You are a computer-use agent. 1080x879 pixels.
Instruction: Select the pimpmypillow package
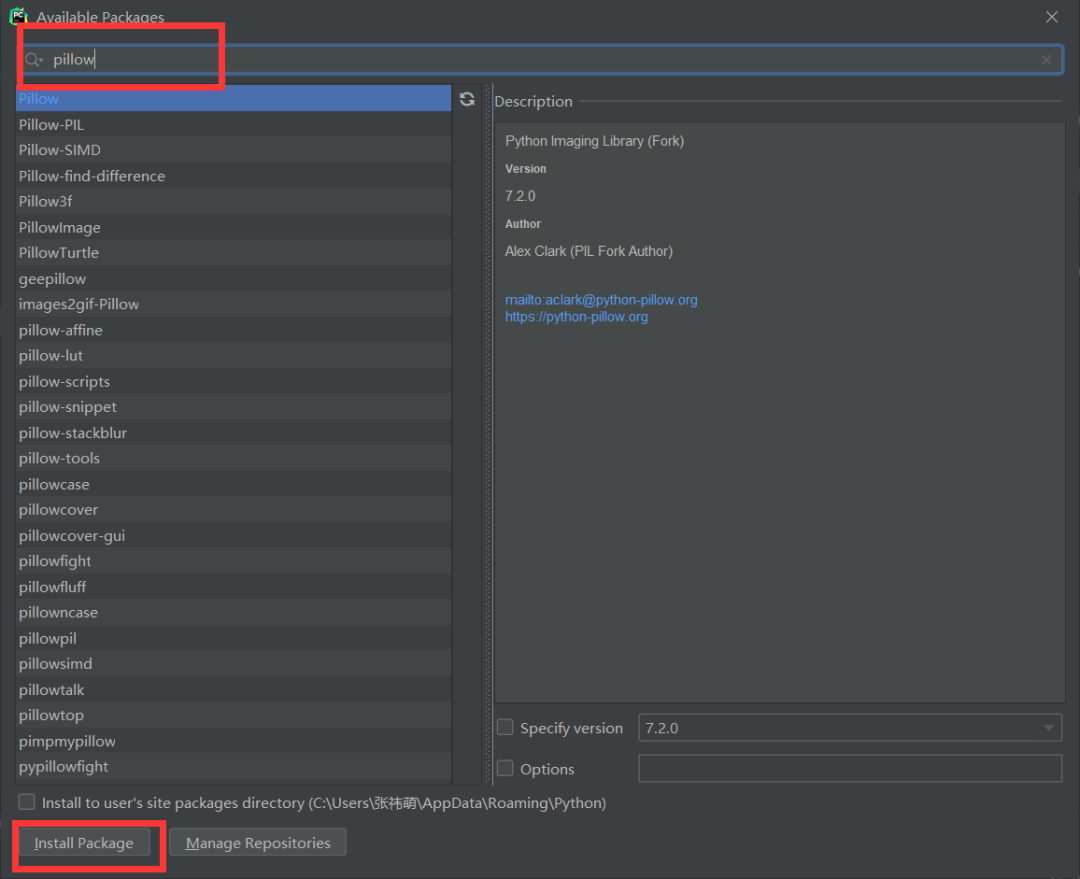point(233,741)
